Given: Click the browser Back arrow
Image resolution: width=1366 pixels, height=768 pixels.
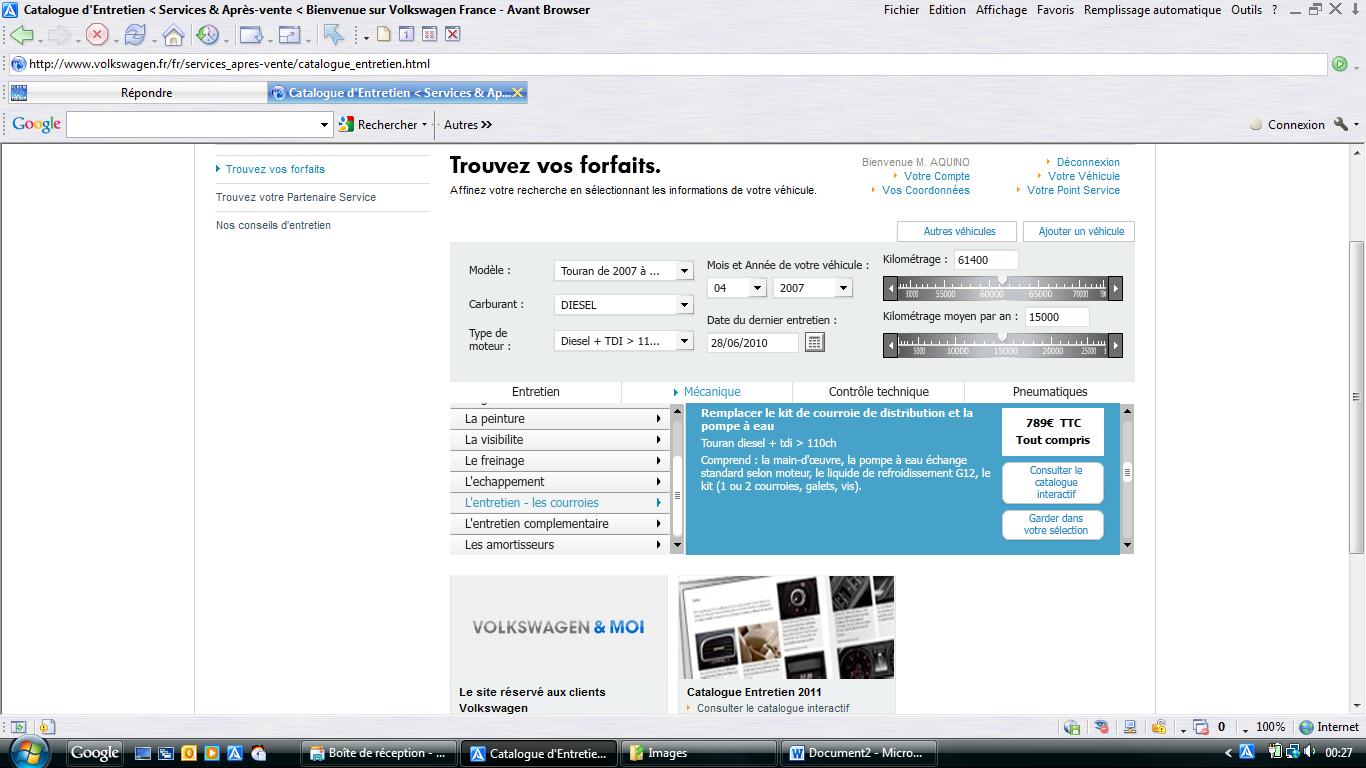Looking at the screenshot, I should [x=22, y=35].
